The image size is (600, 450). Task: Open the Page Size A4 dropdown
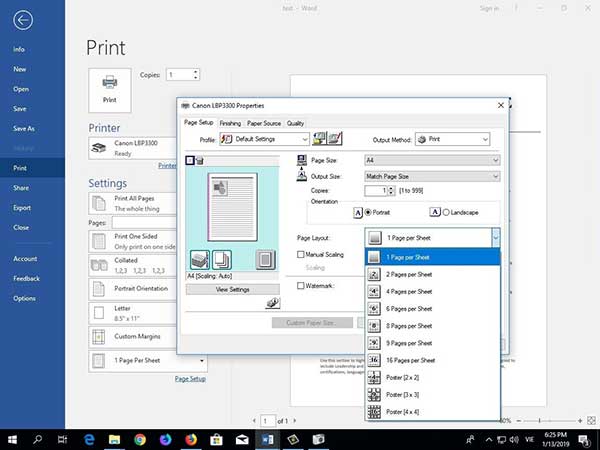432,160
